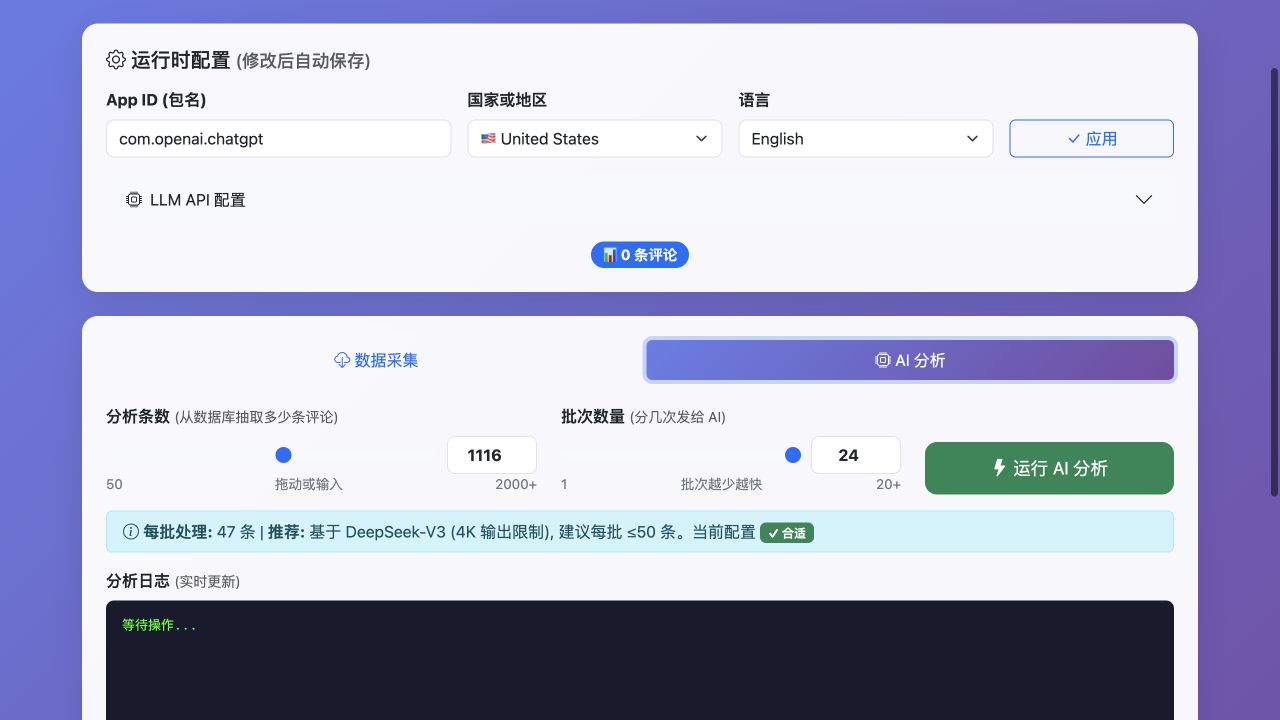Click the chart icon in 0 条评论 badge
This screenshot has width=1280, height=720.
tap(610, 255)
